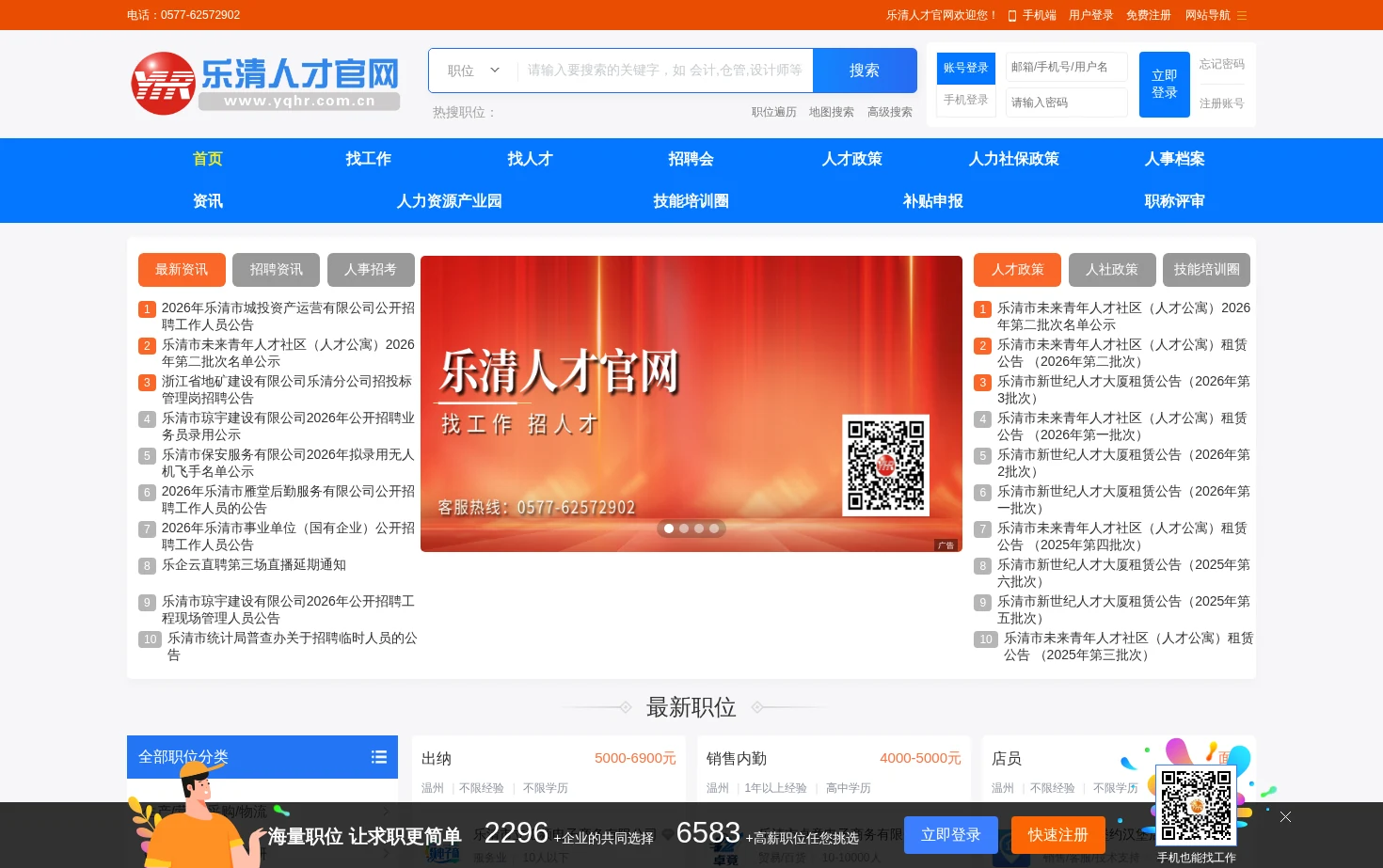
Task: Switch to 账号登录 login mode
Action: (966, 69)
